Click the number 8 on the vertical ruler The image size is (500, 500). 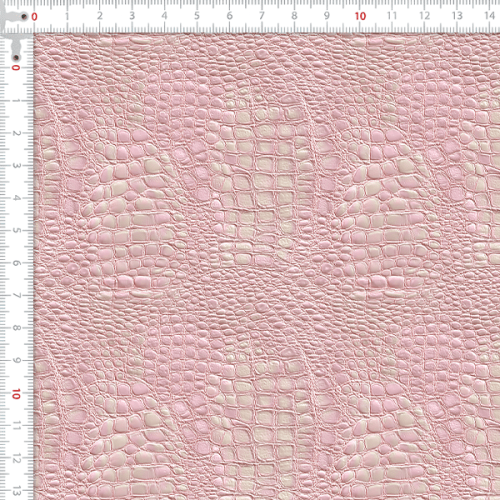(x=16, y=328)
